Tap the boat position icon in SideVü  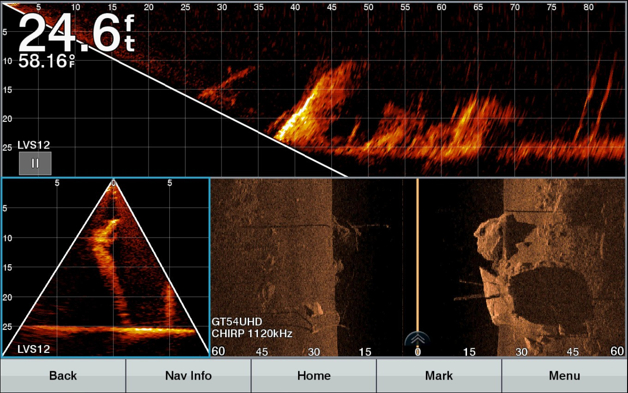pyautogui.click(x=417, y=339)
